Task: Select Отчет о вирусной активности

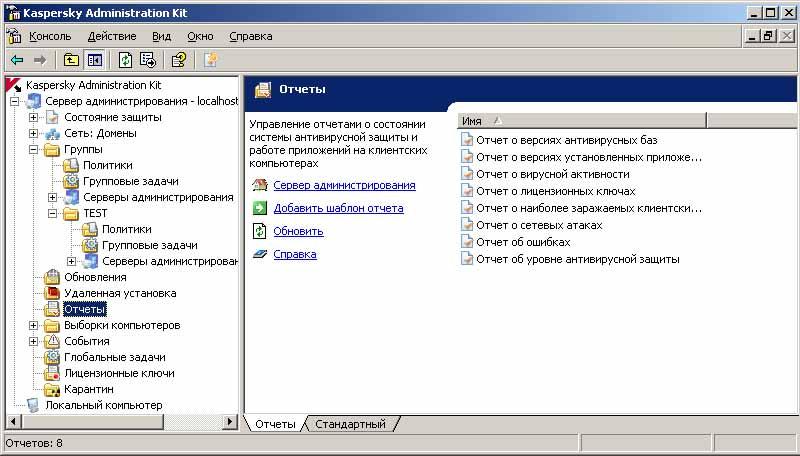Action: (553, 174)
